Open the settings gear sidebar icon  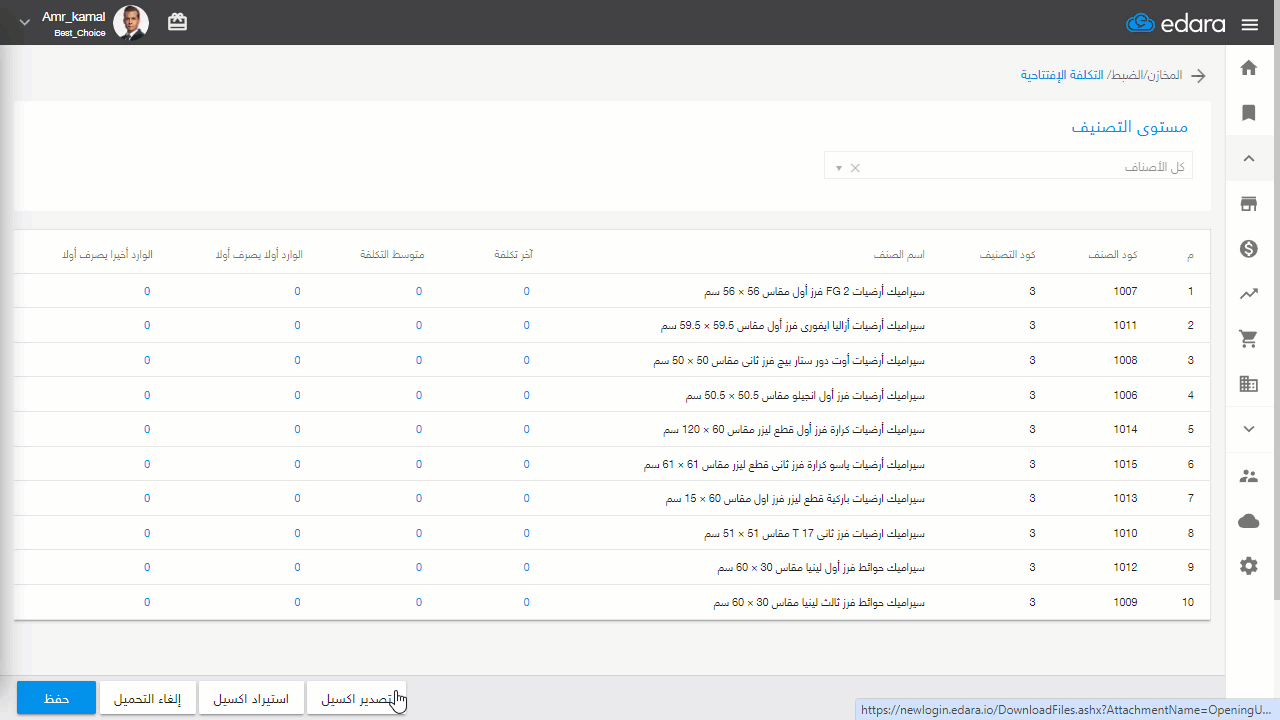pyautogui.click(x=1248, y=566)
